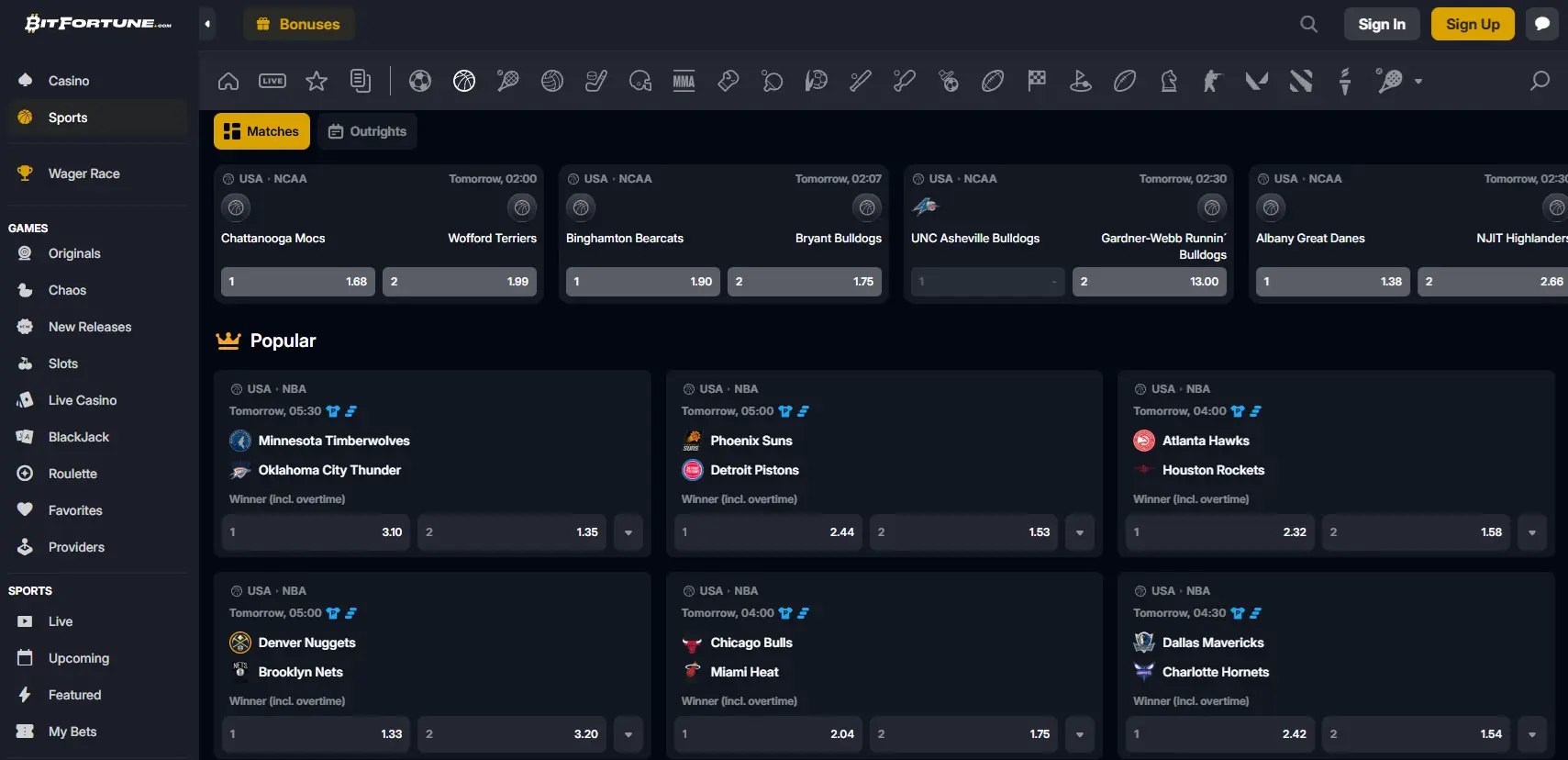Bet on Chattanooga Mocs at 1.68
The width and height of the screenshot is (1568, 760).
298,282
